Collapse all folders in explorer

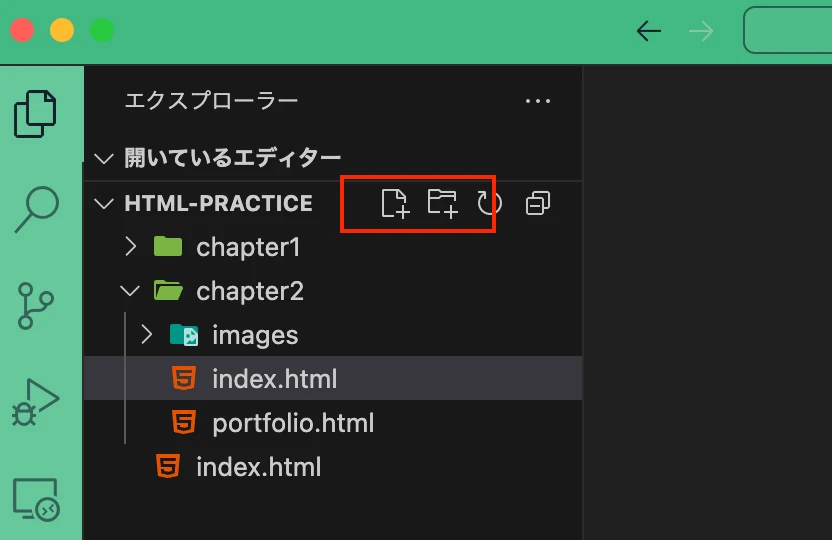click(538, 203)
